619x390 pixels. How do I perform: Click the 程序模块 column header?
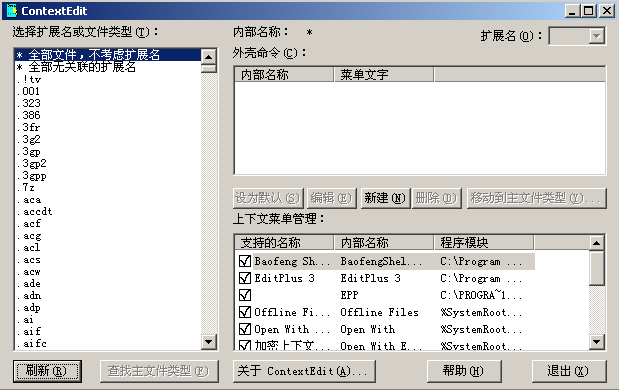coord(484,242)
